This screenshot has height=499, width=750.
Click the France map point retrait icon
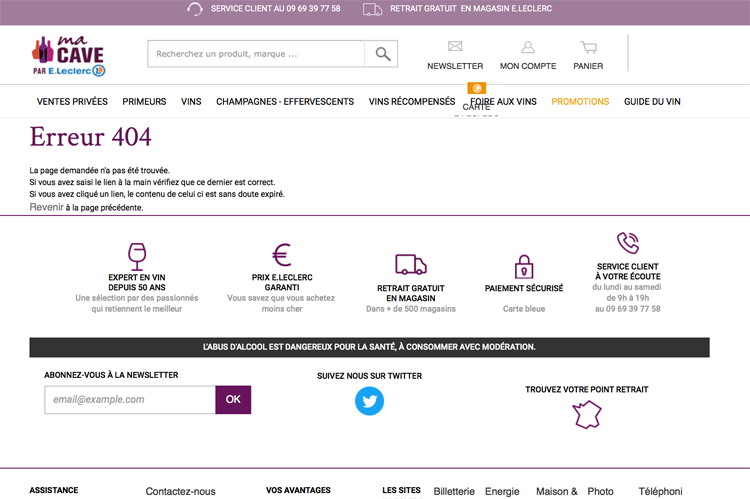(x=587, y=414)
